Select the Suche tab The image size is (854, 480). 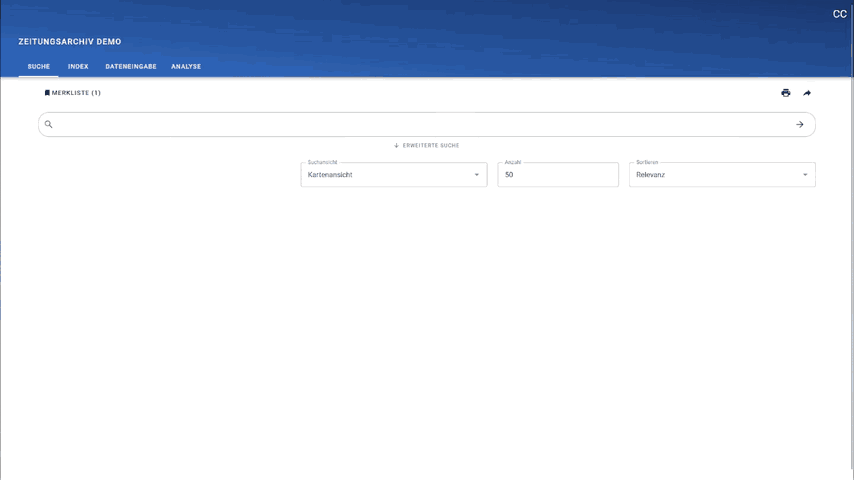point(39,67)
